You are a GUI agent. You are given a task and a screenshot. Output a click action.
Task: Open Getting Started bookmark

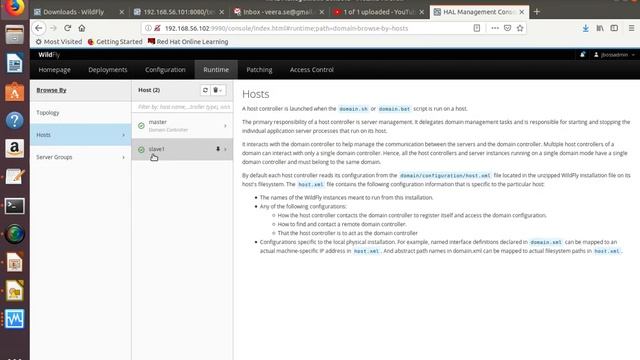(x=115, y=42)
